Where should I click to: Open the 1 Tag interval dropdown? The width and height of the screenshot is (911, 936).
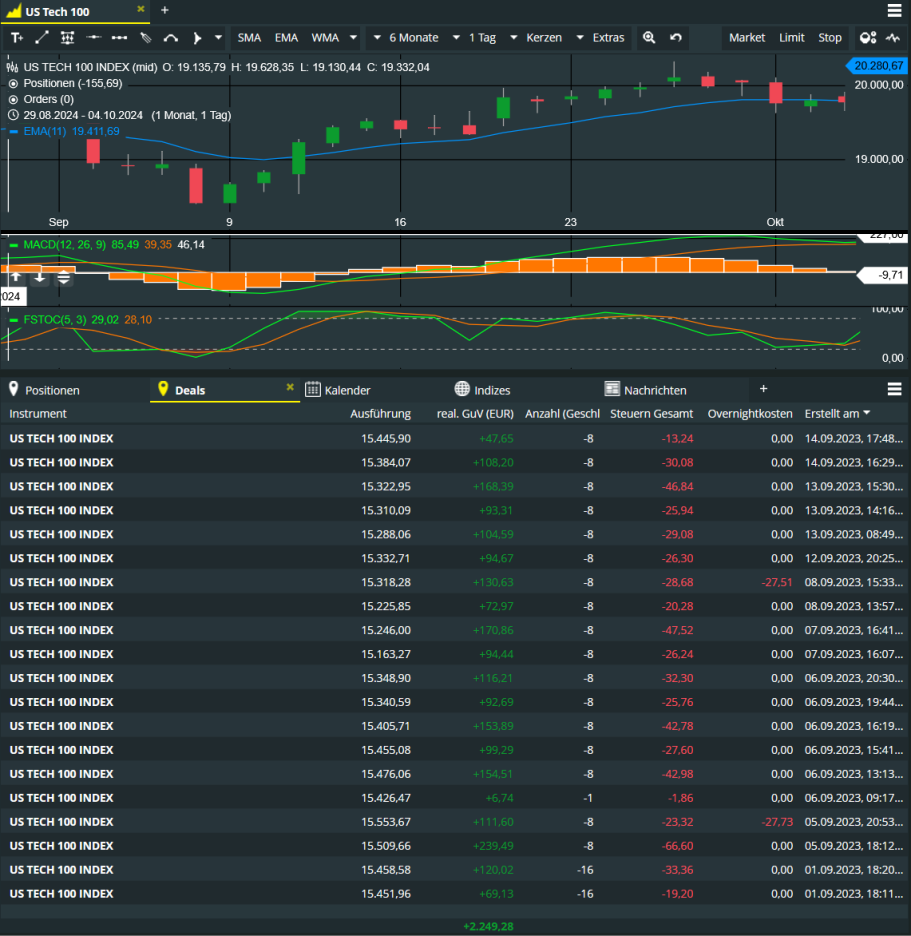[475, 38]
